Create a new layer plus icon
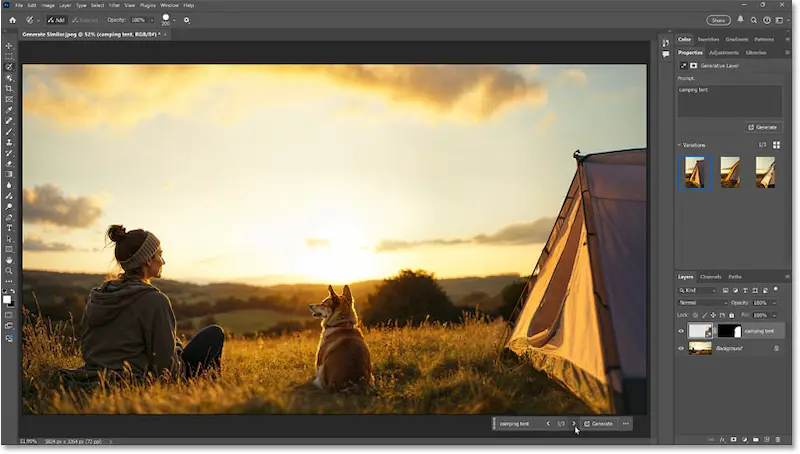Viewport: 800px width, 454px height. [767, 439]
